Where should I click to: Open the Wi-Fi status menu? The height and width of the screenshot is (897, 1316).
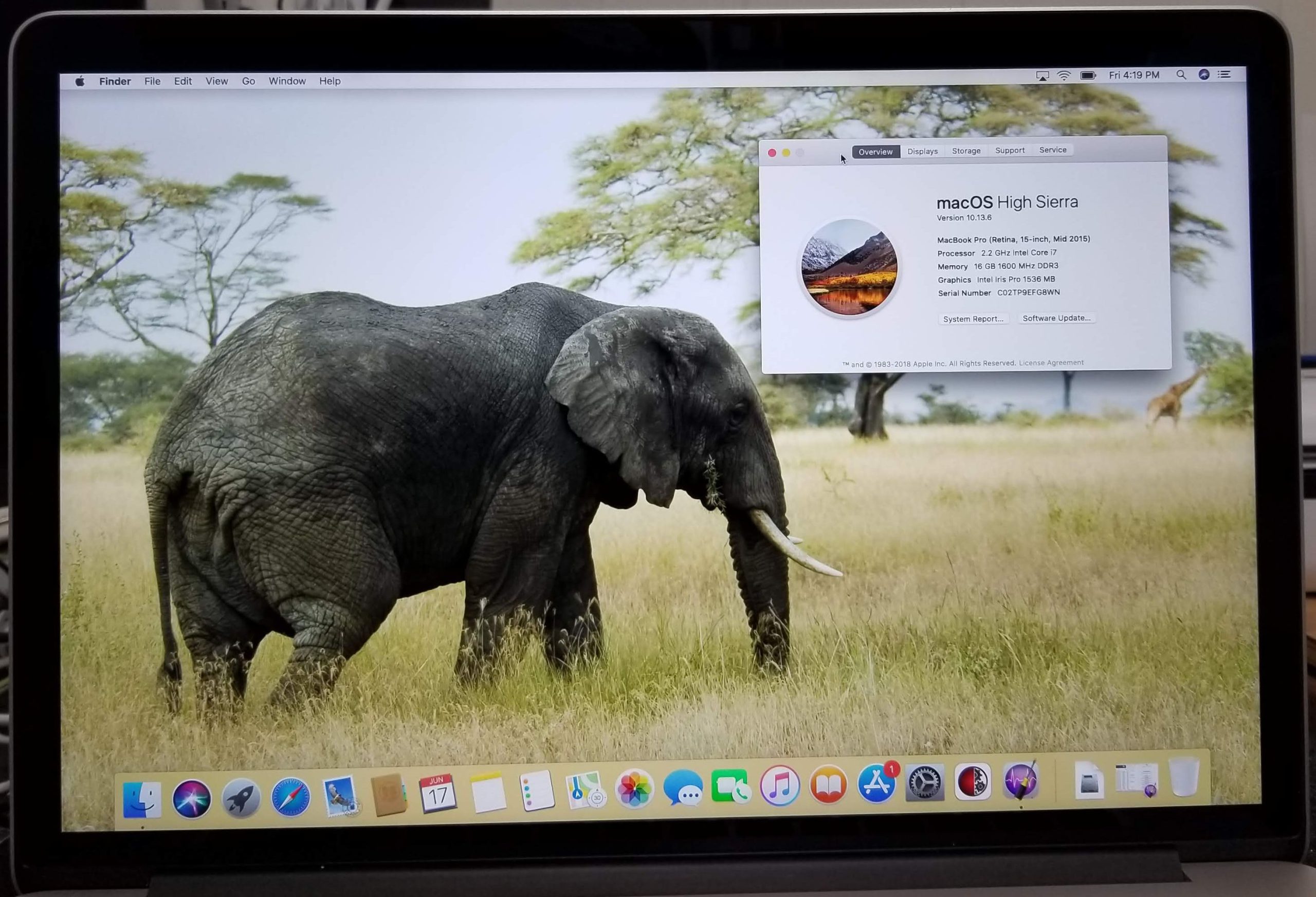pos(1064,76)
